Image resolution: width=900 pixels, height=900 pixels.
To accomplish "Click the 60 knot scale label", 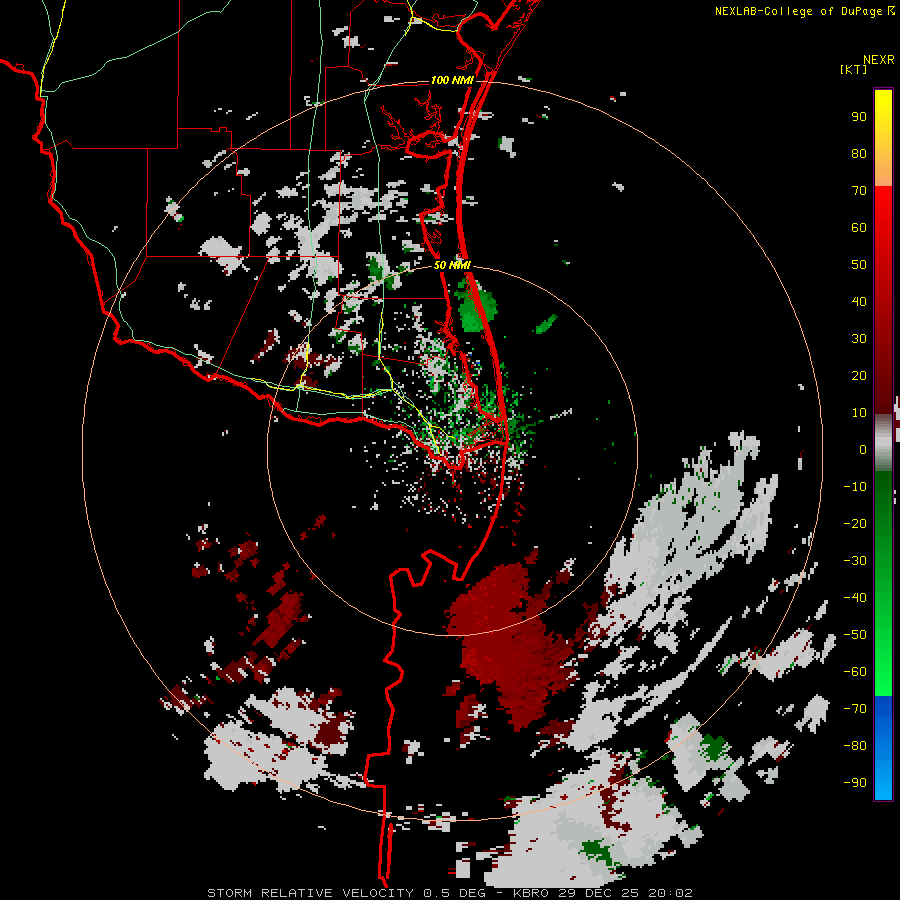I will (859, 227).
